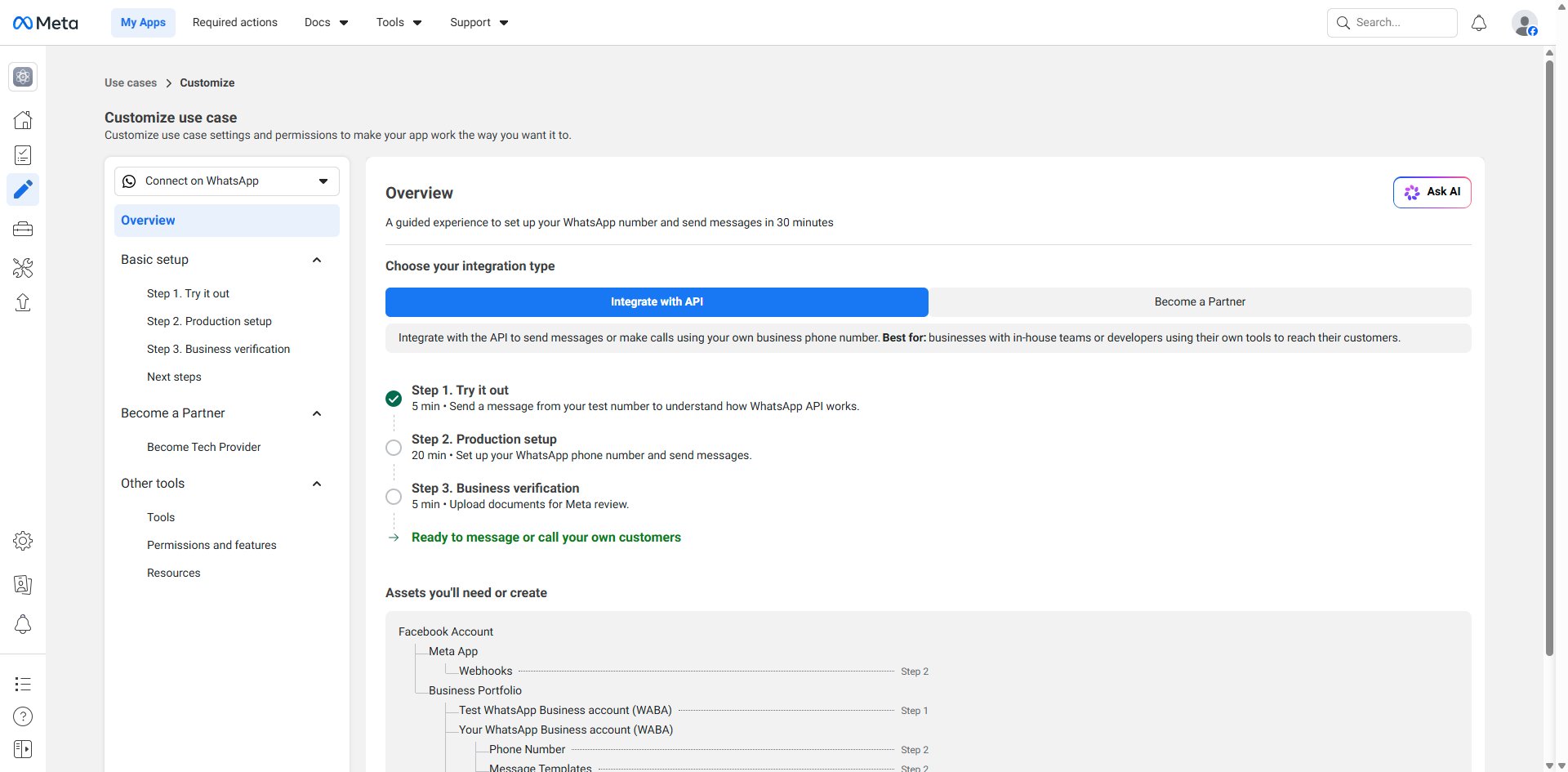This screenshot has height=772, width=1568.
Task: Click the green check on Step 1
Action: 394,399
